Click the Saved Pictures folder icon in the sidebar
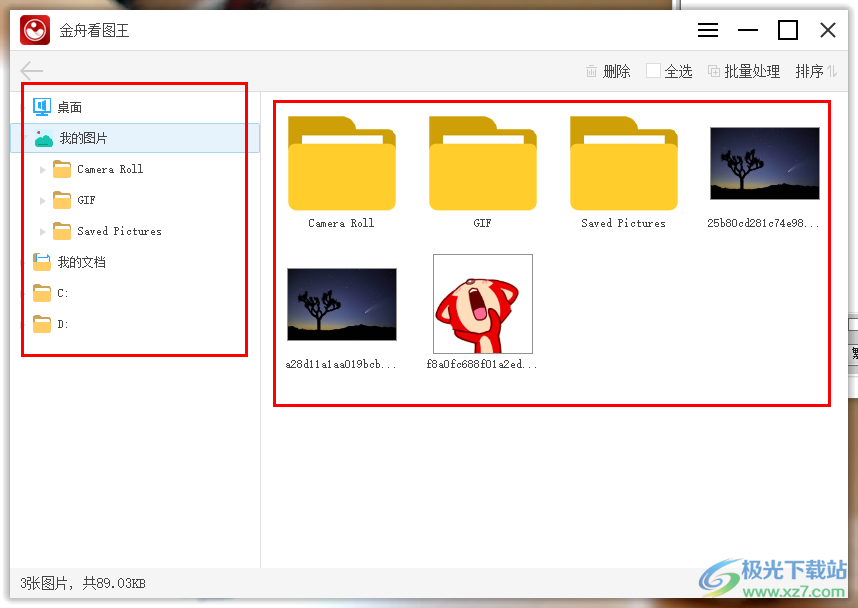This screenshot has width=858, height=608. (x=62, y=231)
